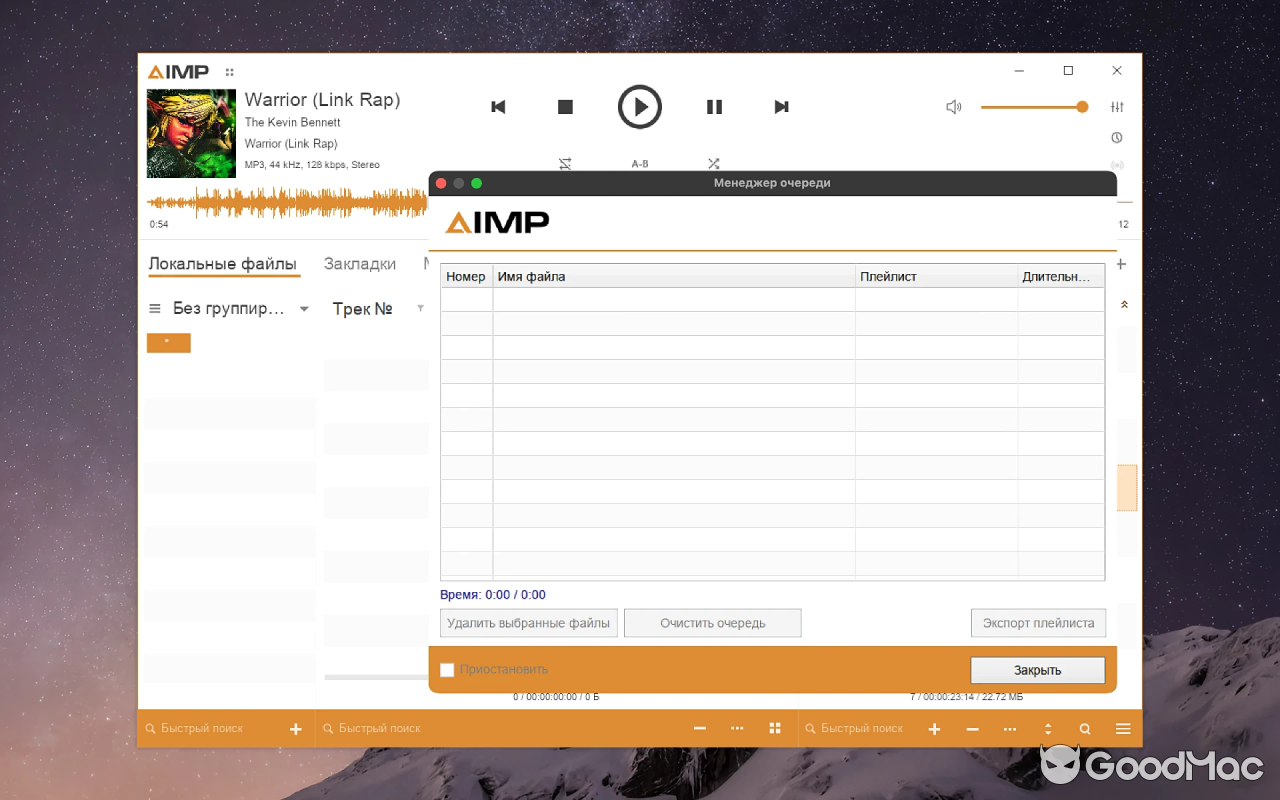Toggle the playlist sort direction arrows
Image resolution: width=1280 pixels, height=800 pixels.
tap(1047, 728)
